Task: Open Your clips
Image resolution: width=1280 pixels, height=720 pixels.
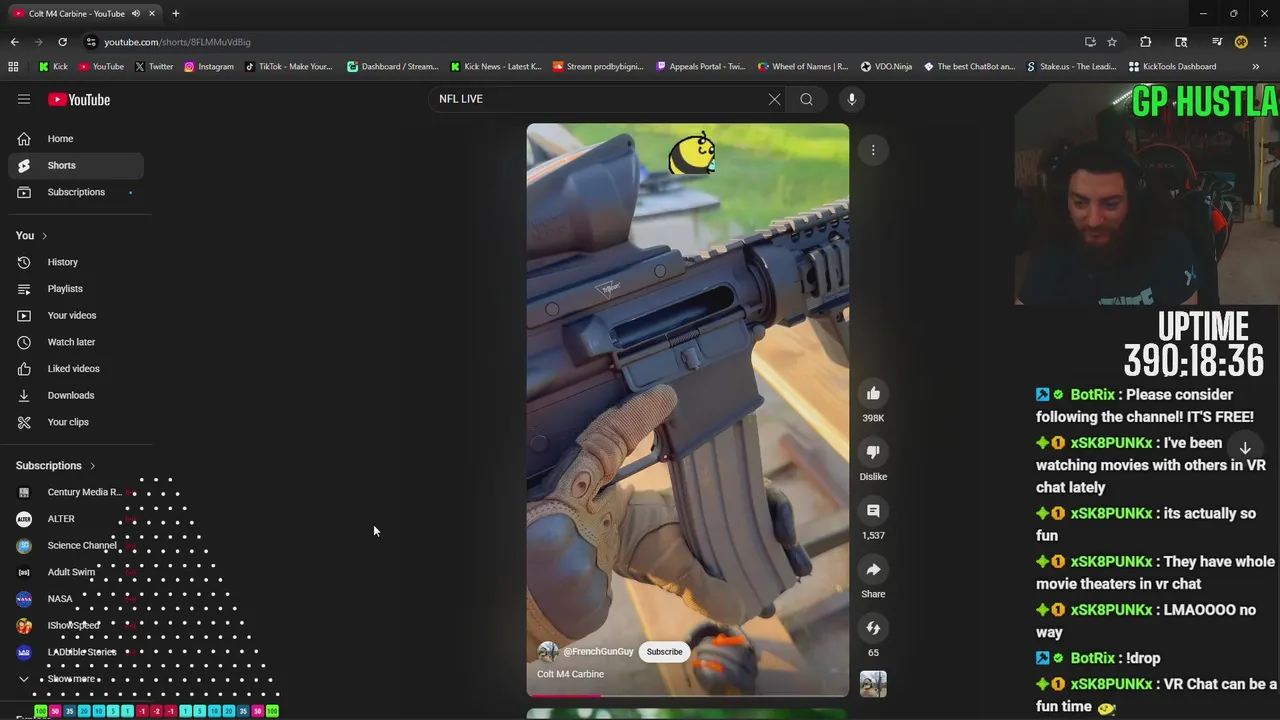Action: point(76,422)
